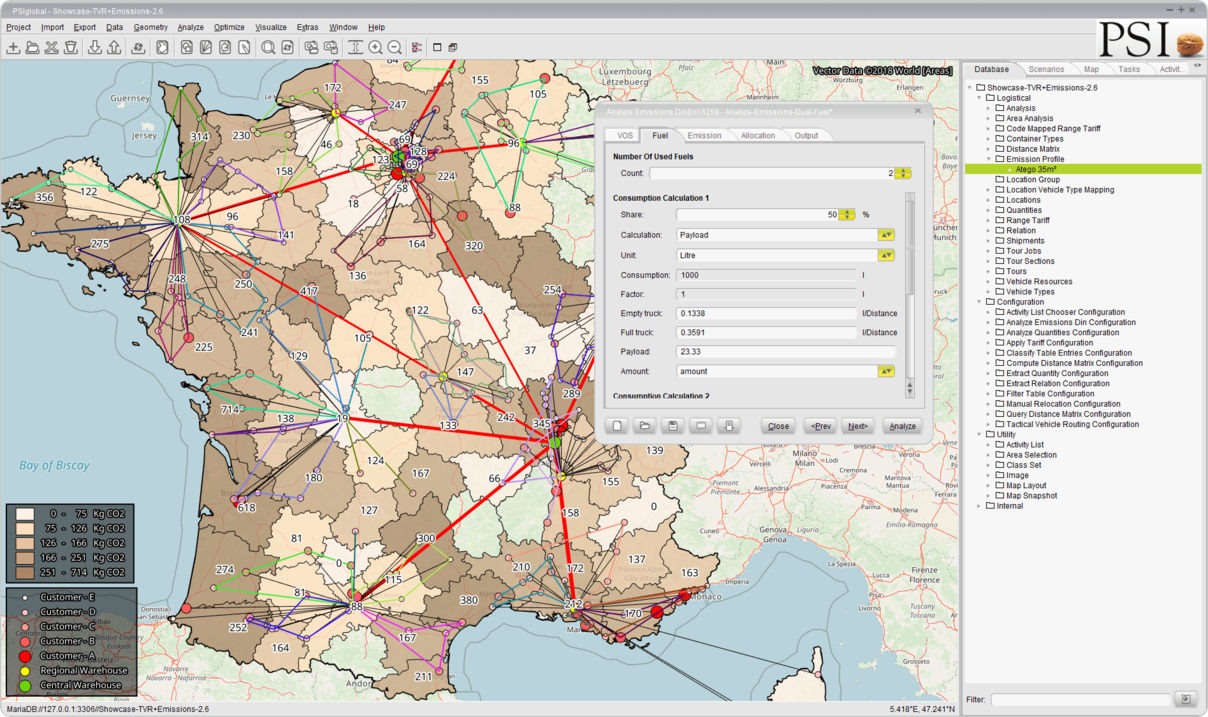Open the Scenarios panel tab
1208x717 pixels.
click(1046, 69)
